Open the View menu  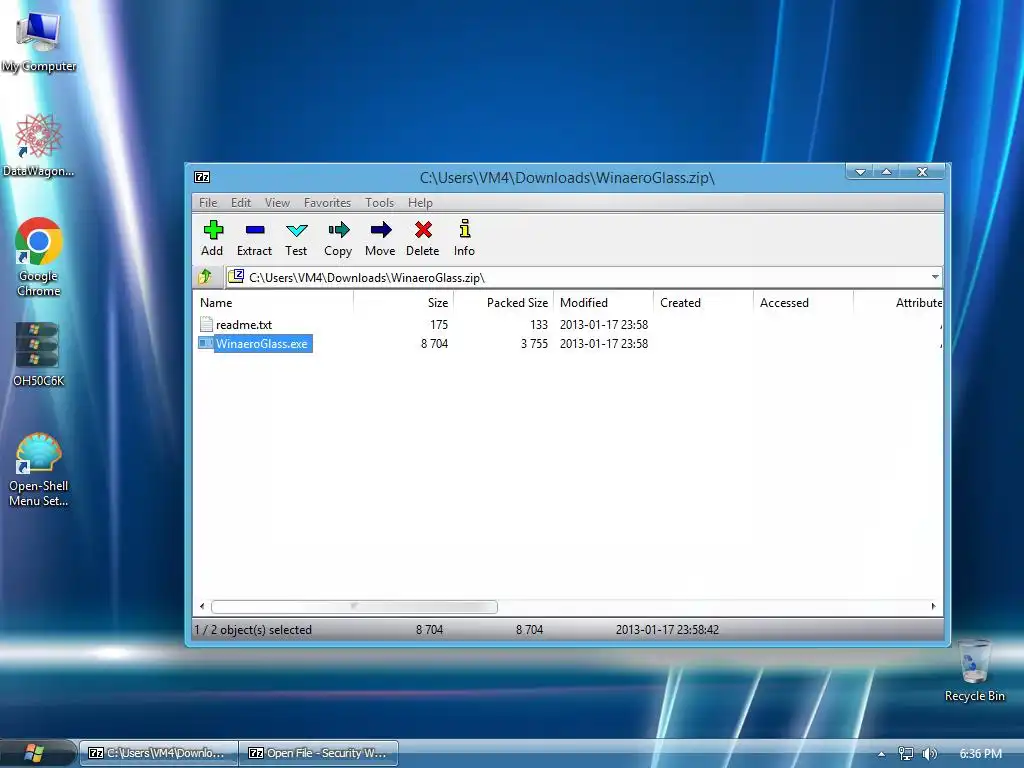tap(277, 202)
